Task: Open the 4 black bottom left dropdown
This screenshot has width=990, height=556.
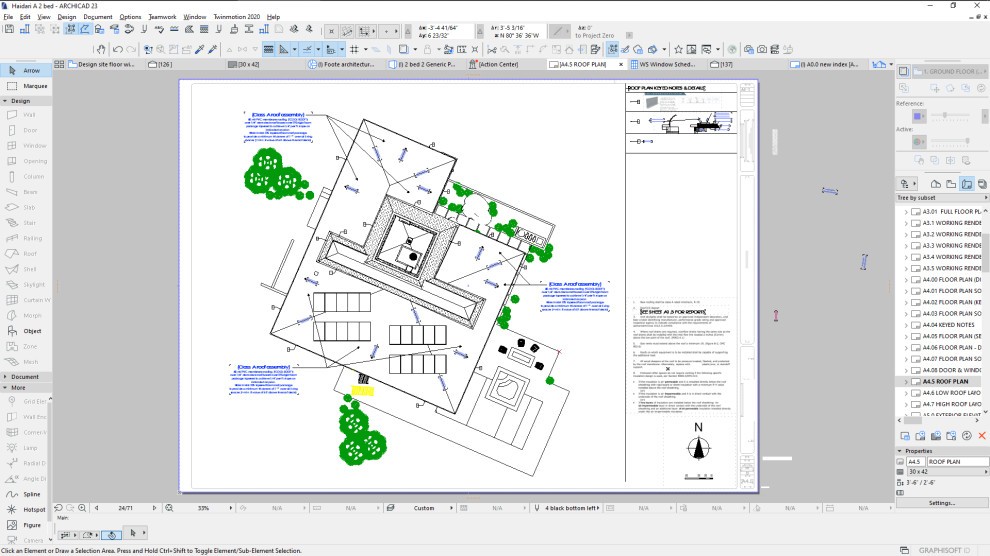Action: [x=571, y=507]
